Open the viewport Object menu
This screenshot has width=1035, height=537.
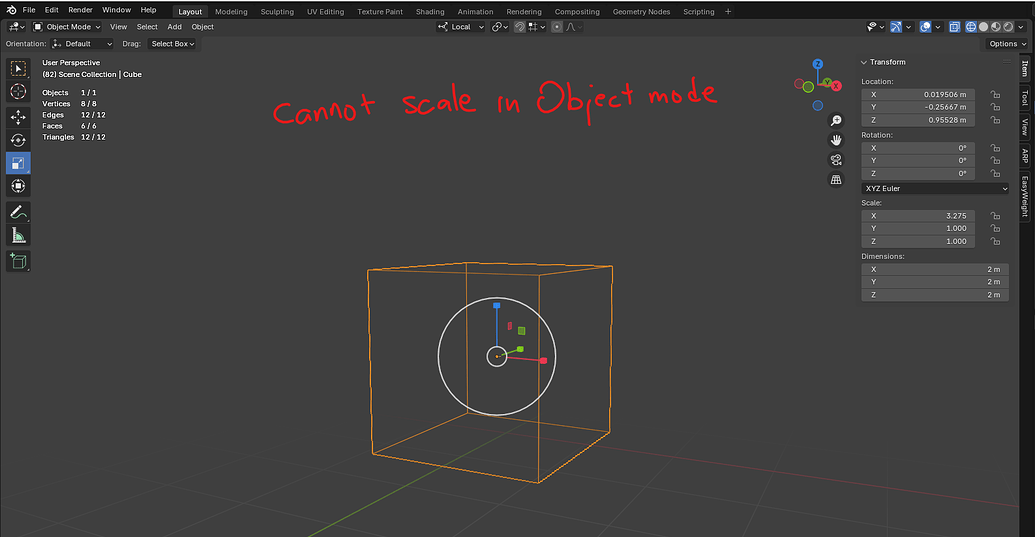(x=202, y=27)
